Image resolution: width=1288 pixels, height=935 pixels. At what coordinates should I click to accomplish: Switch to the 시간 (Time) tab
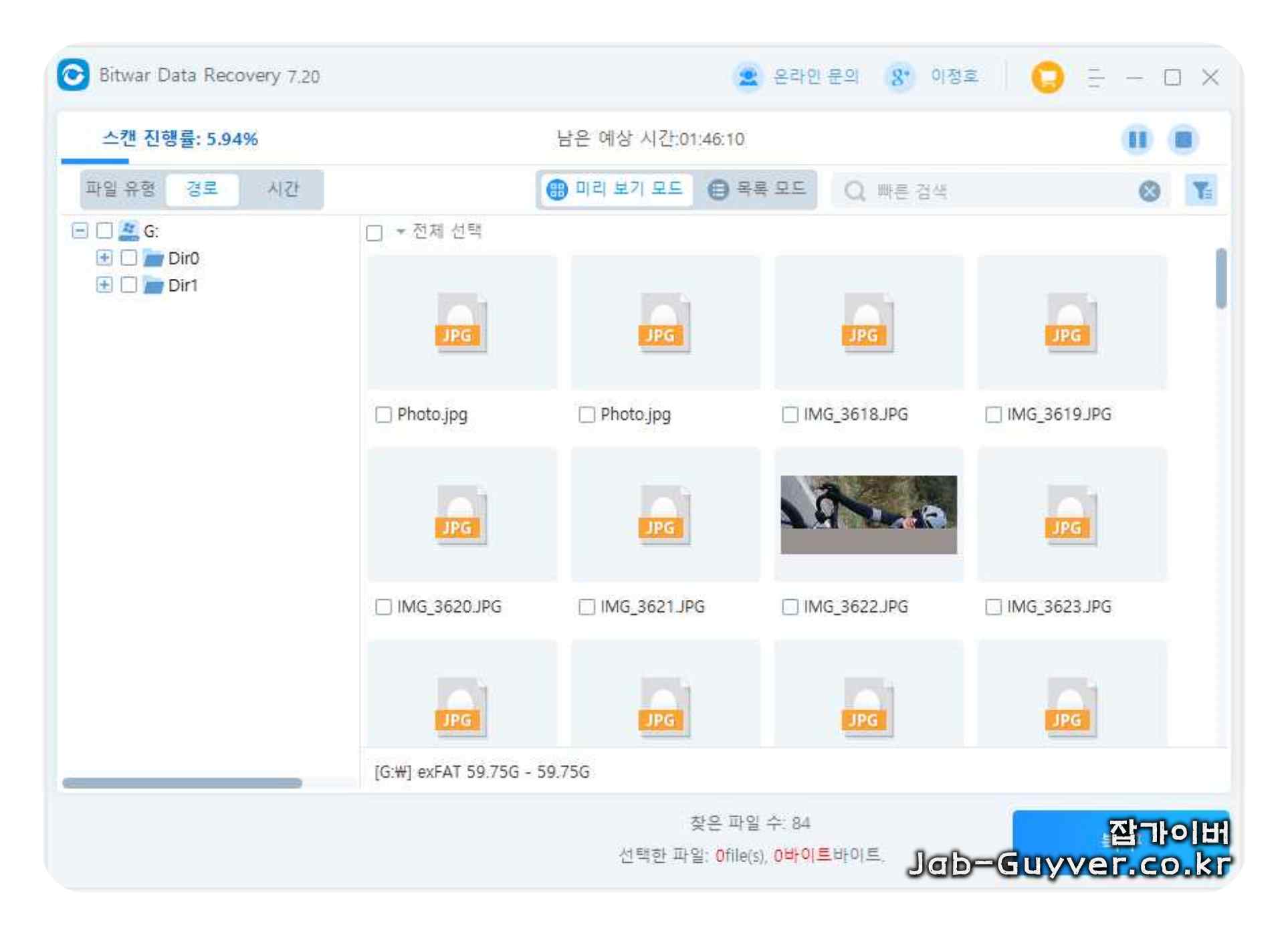283,189
